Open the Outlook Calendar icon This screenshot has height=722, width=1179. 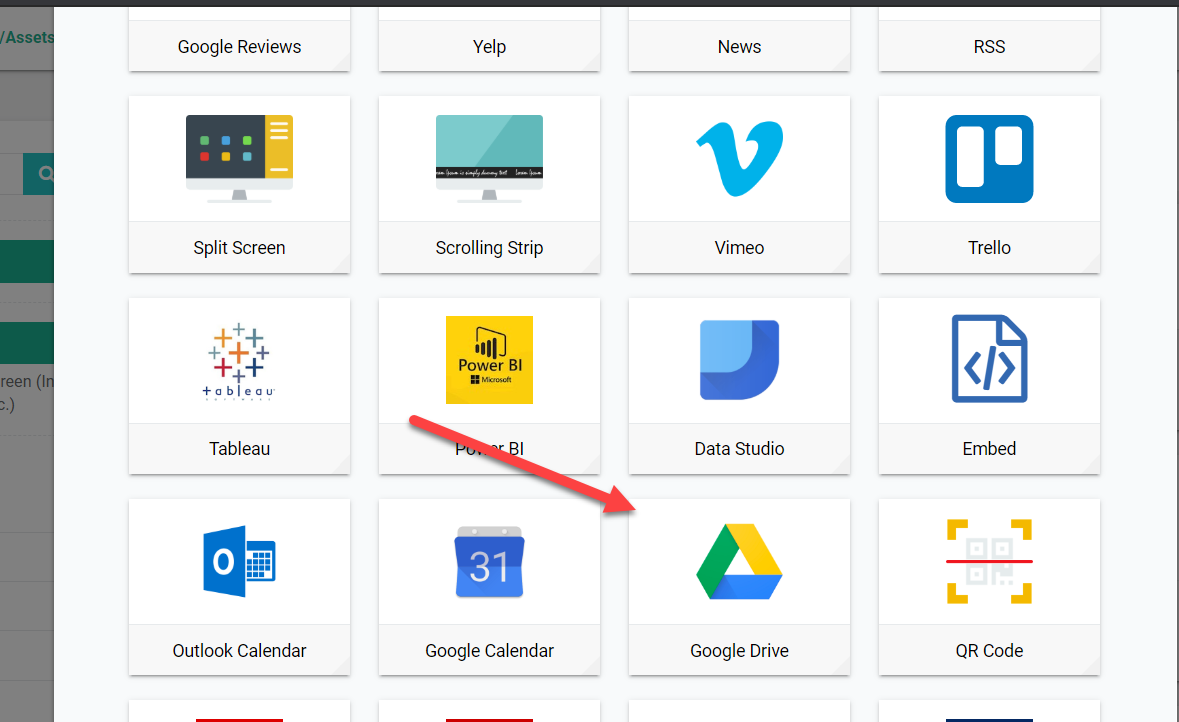pos(239,561)
